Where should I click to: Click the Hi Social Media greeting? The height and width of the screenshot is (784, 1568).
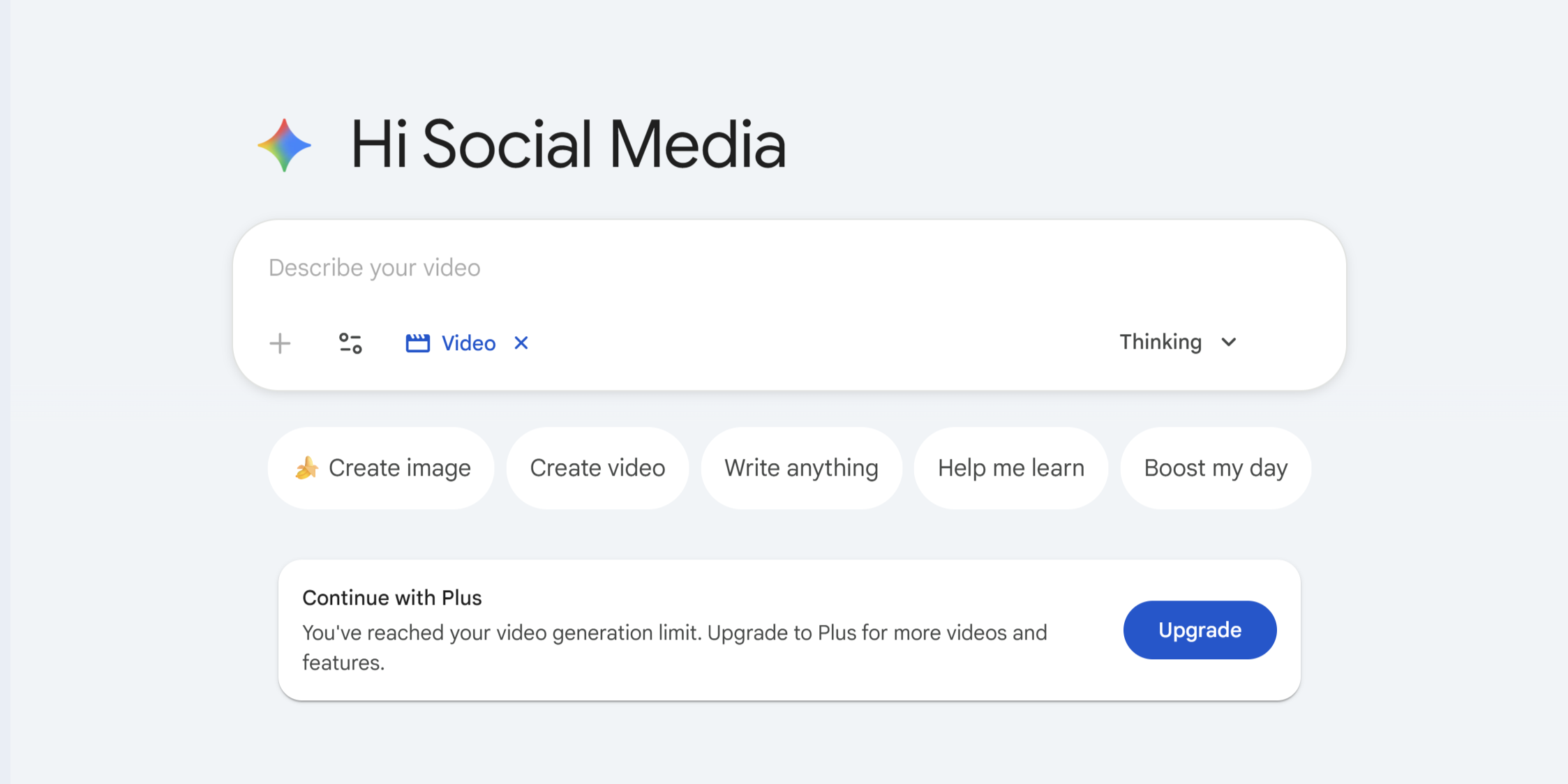(x=568, y=145)
